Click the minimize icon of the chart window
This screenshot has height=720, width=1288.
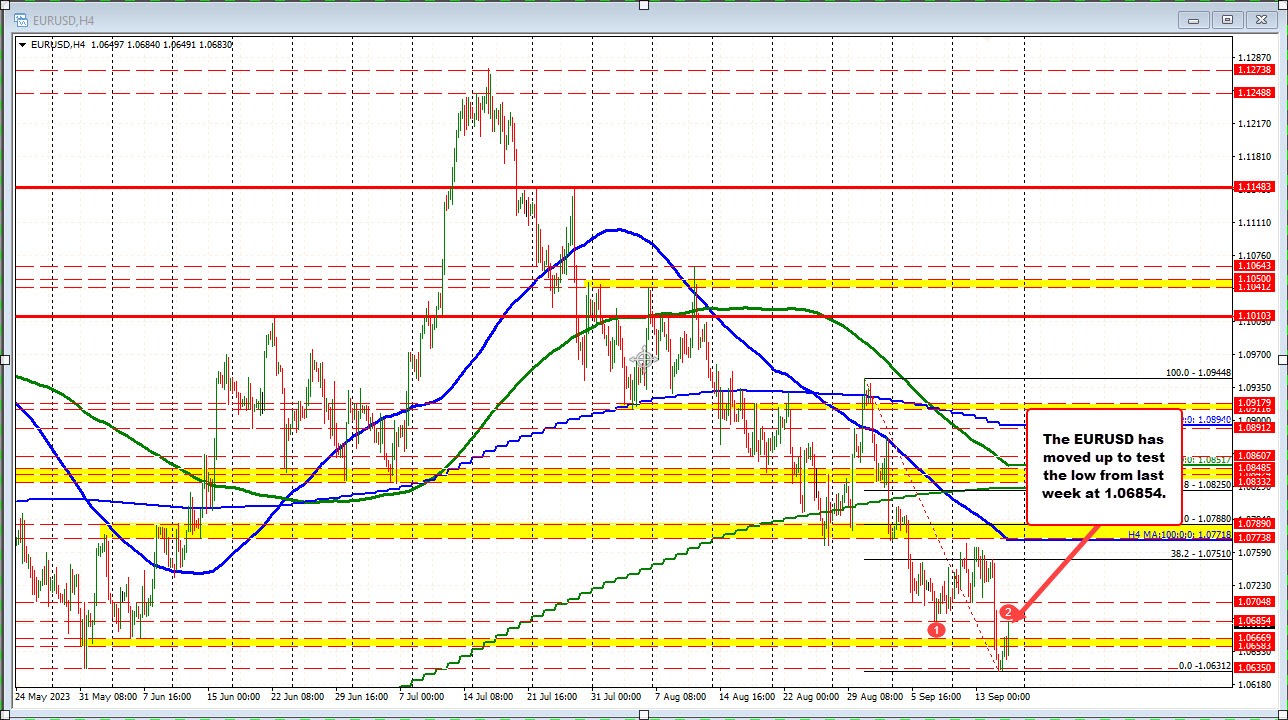1193,20
